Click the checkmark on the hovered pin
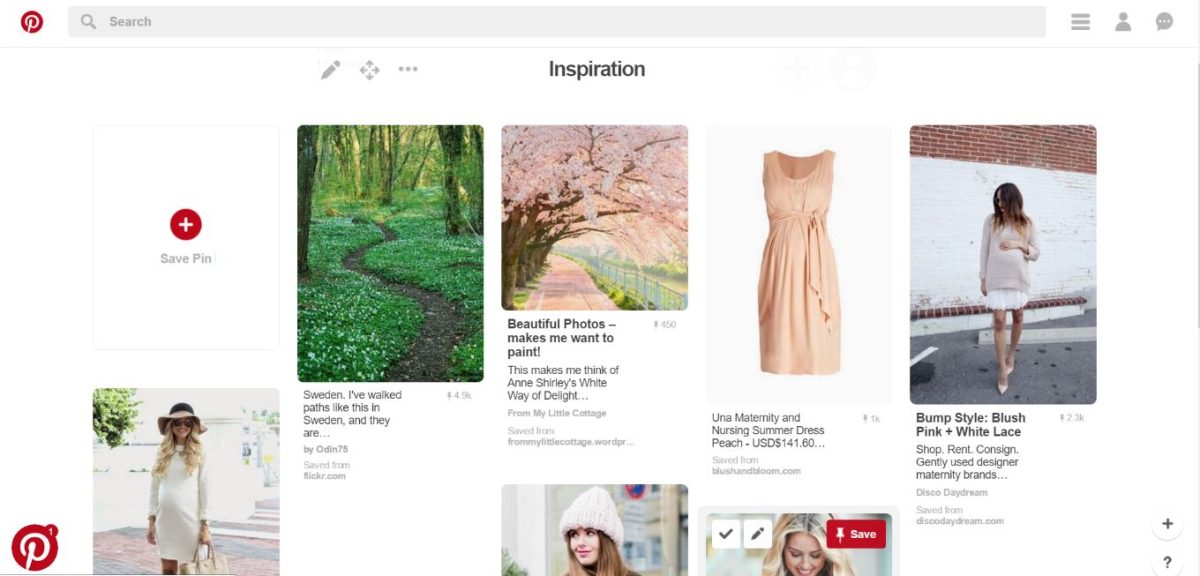Viewport: 1200px width, 576px height. click(726, 535)
